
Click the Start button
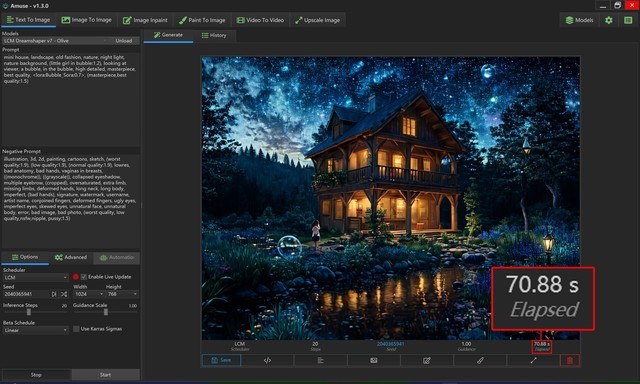coord(105,375)
